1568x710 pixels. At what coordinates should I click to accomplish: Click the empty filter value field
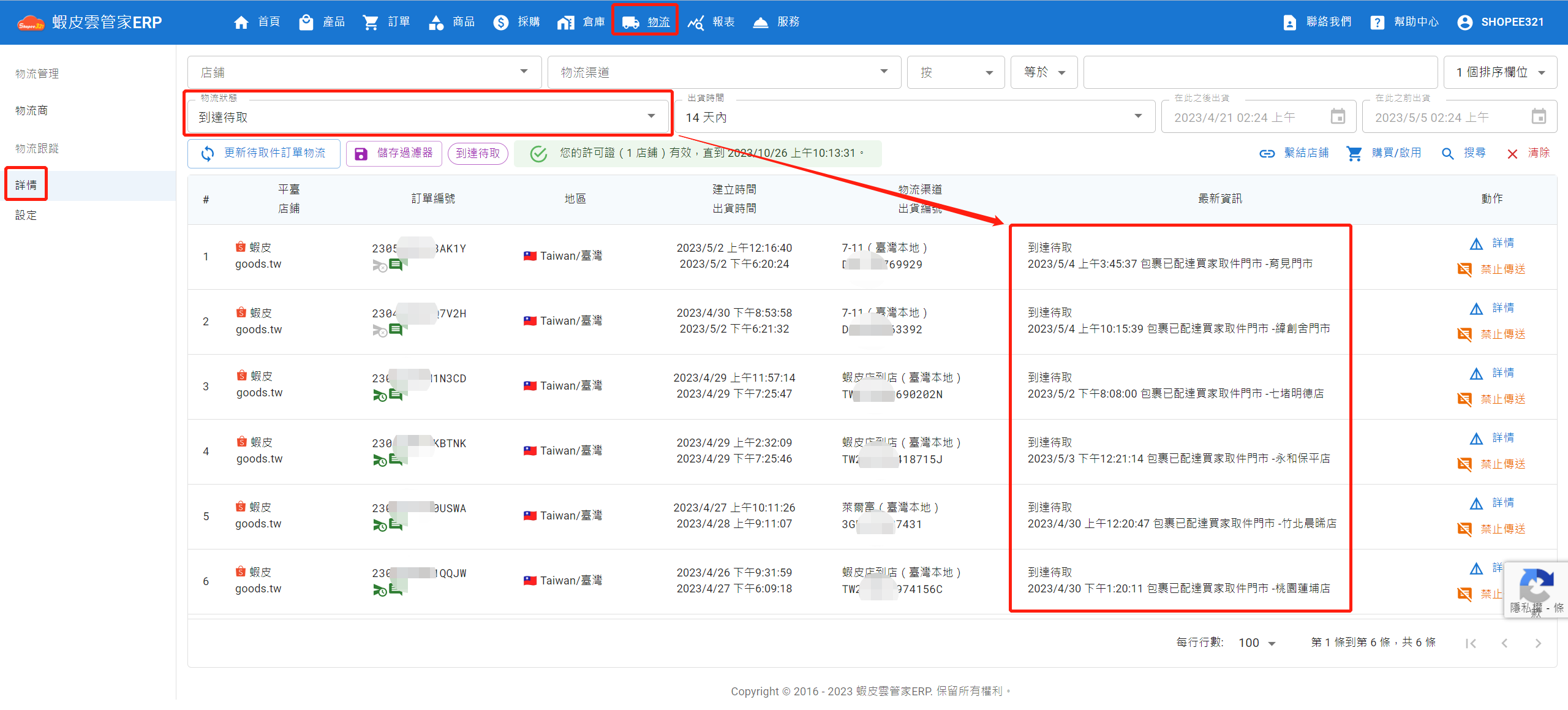coord(1261,72)
